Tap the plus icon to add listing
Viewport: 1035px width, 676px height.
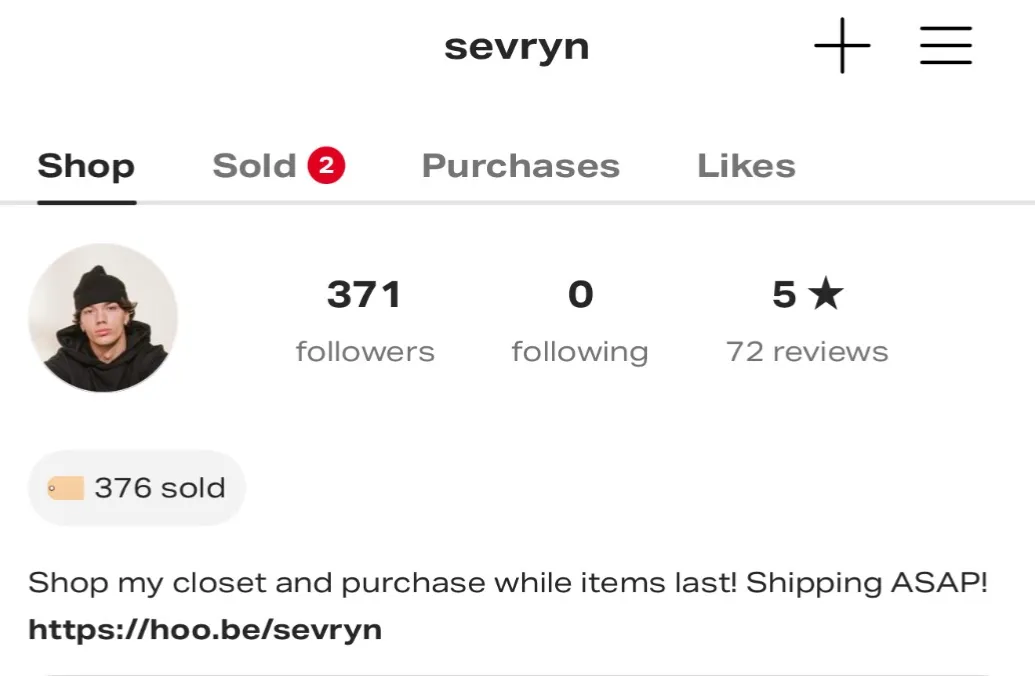[x=842, y=46]
